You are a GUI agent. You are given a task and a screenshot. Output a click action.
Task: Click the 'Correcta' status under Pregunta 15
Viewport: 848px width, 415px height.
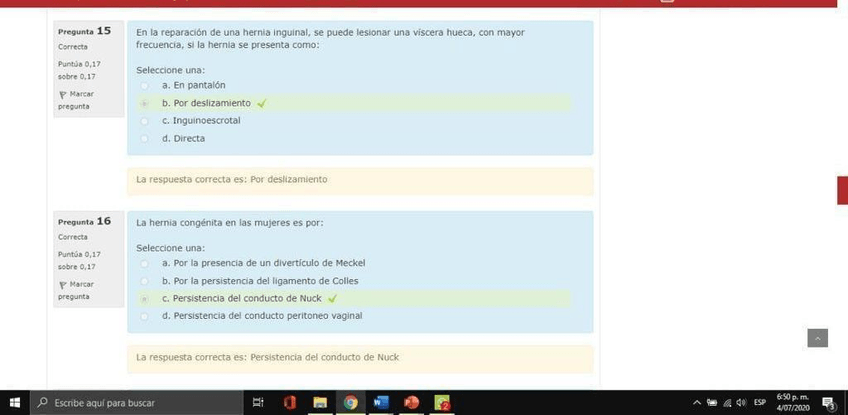click(x=73, y=47)
